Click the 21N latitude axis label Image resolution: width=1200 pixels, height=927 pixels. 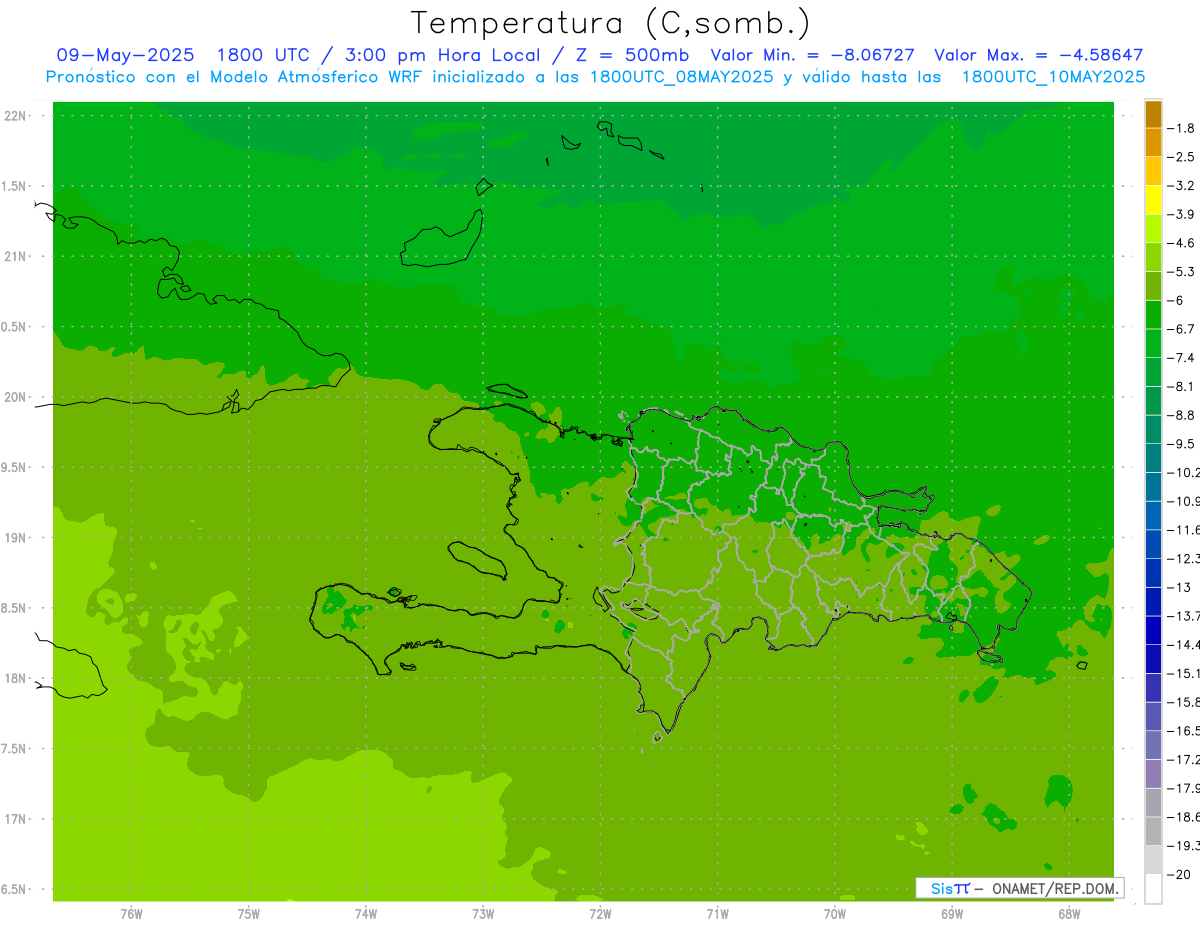click(17, 256)
